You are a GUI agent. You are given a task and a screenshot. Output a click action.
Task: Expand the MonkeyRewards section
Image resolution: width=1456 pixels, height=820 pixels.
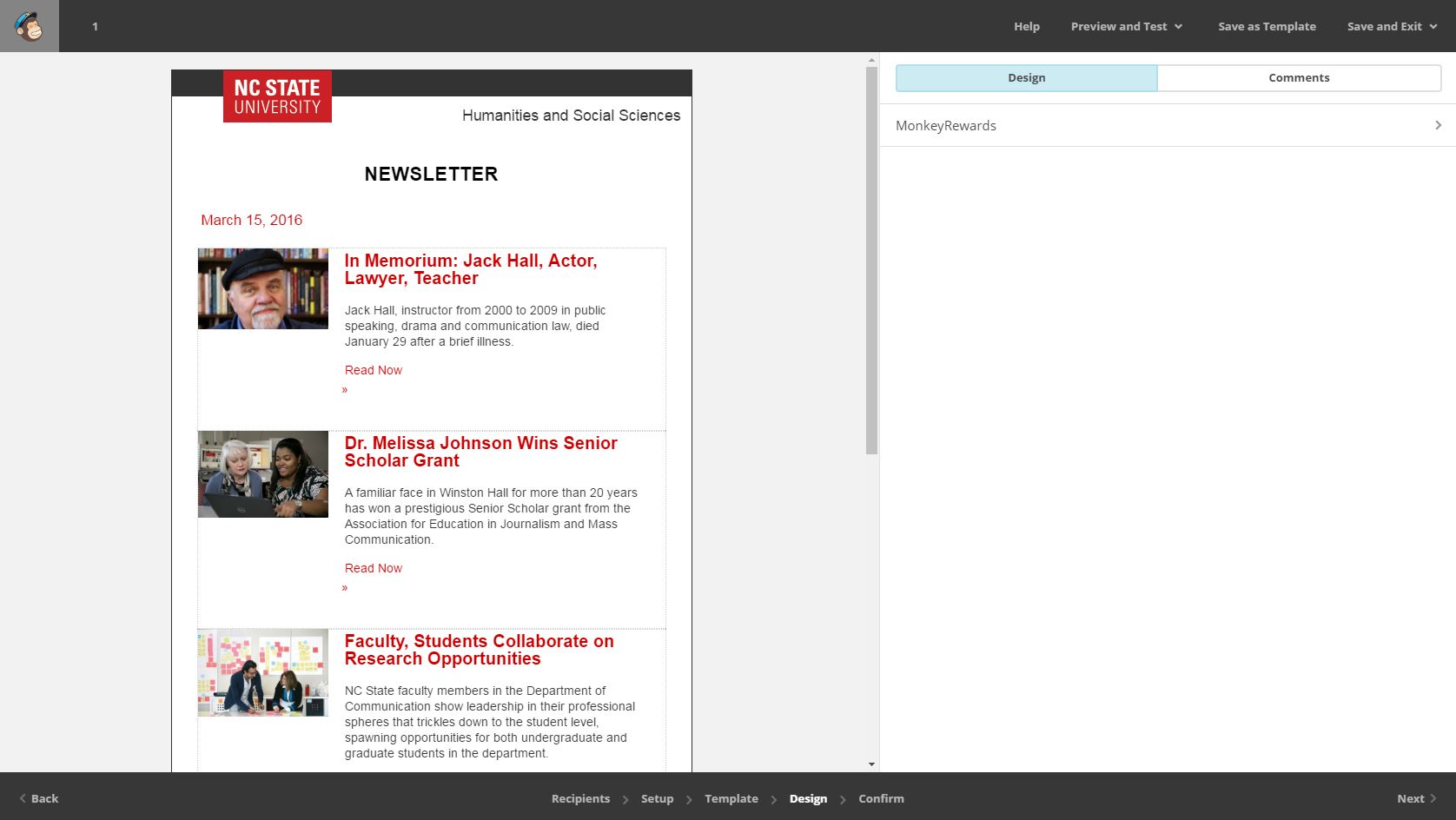pyautogui.click(x=1168, y=125)
